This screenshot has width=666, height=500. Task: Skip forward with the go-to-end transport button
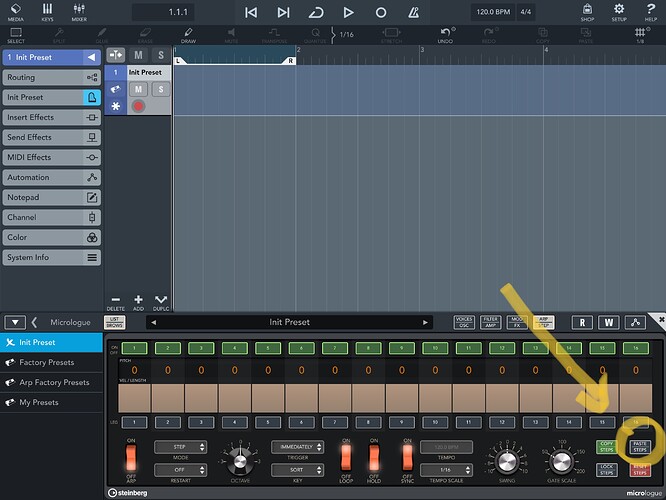tap(283, 12)
